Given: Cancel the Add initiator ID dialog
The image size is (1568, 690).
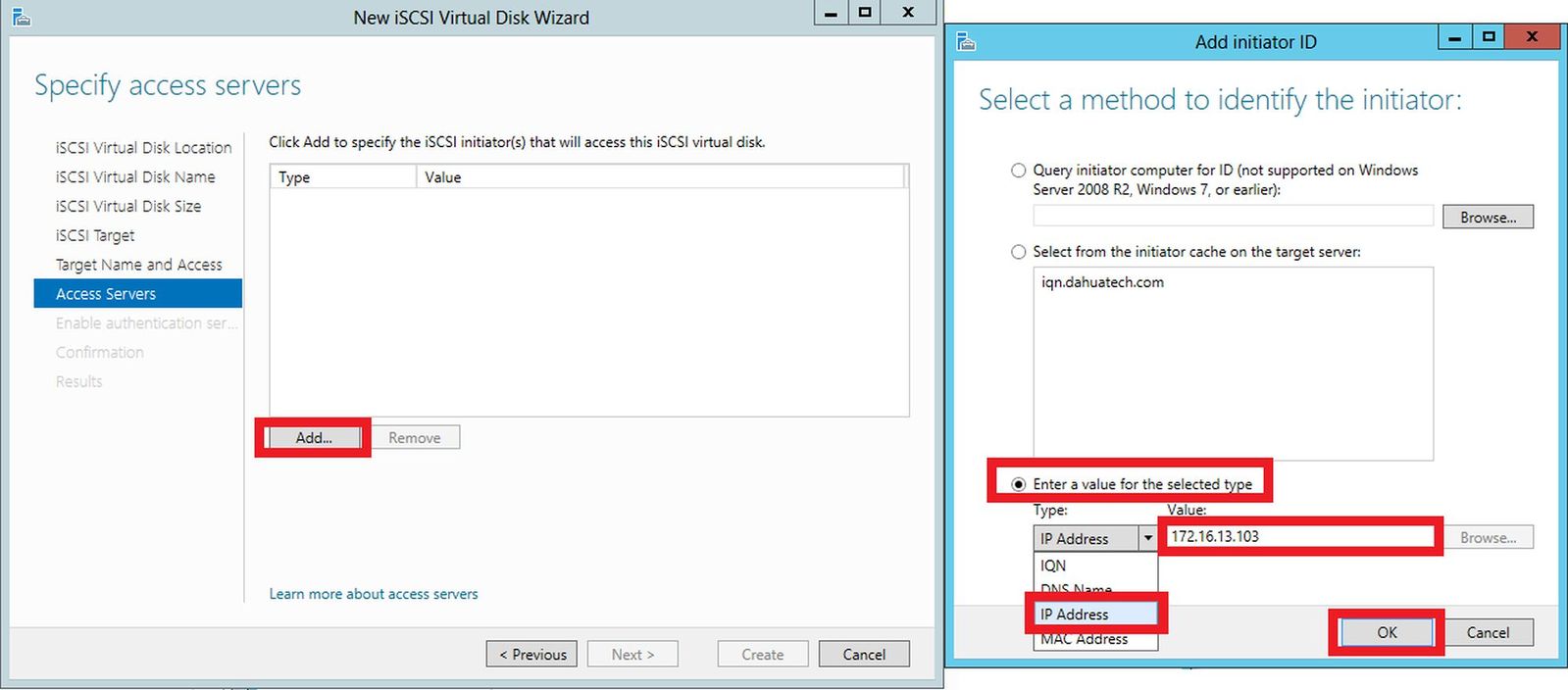Looking at the screenshot, I should (x=1487, y=633).
